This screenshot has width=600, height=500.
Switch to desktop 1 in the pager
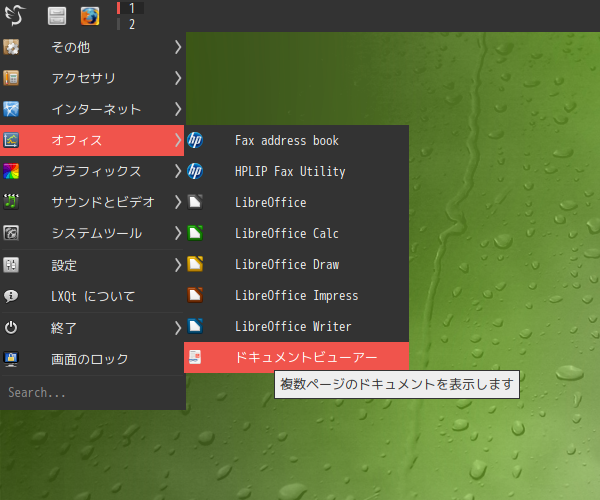[x=130, y=8]
